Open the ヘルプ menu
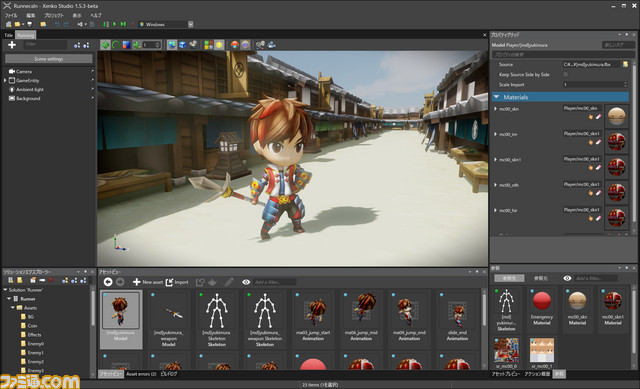 pos(96,15)
